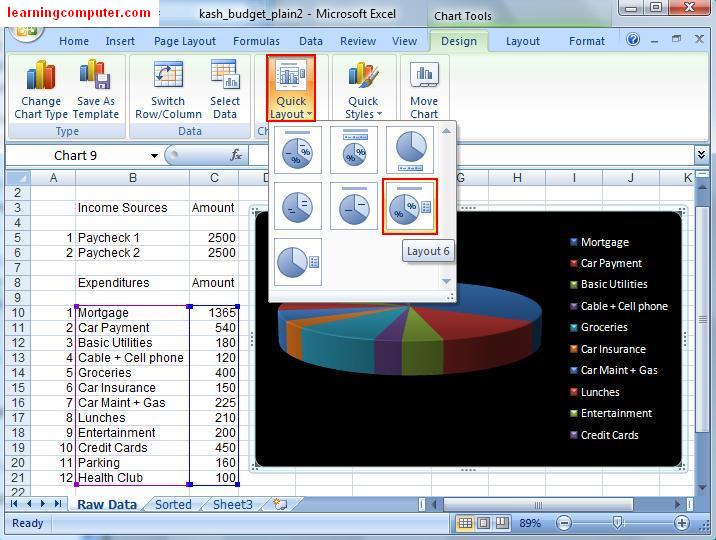Open the Review ribbon tab
Screen dimensions: 716x540
358,41
